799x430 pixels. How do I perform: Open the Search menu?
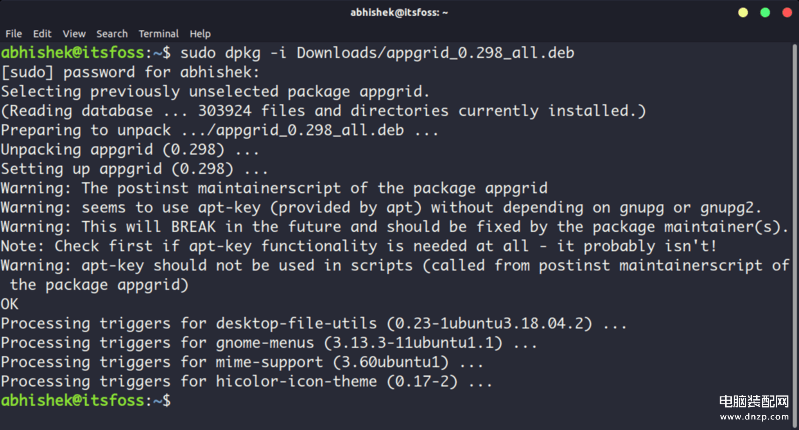tap(112, 34)
